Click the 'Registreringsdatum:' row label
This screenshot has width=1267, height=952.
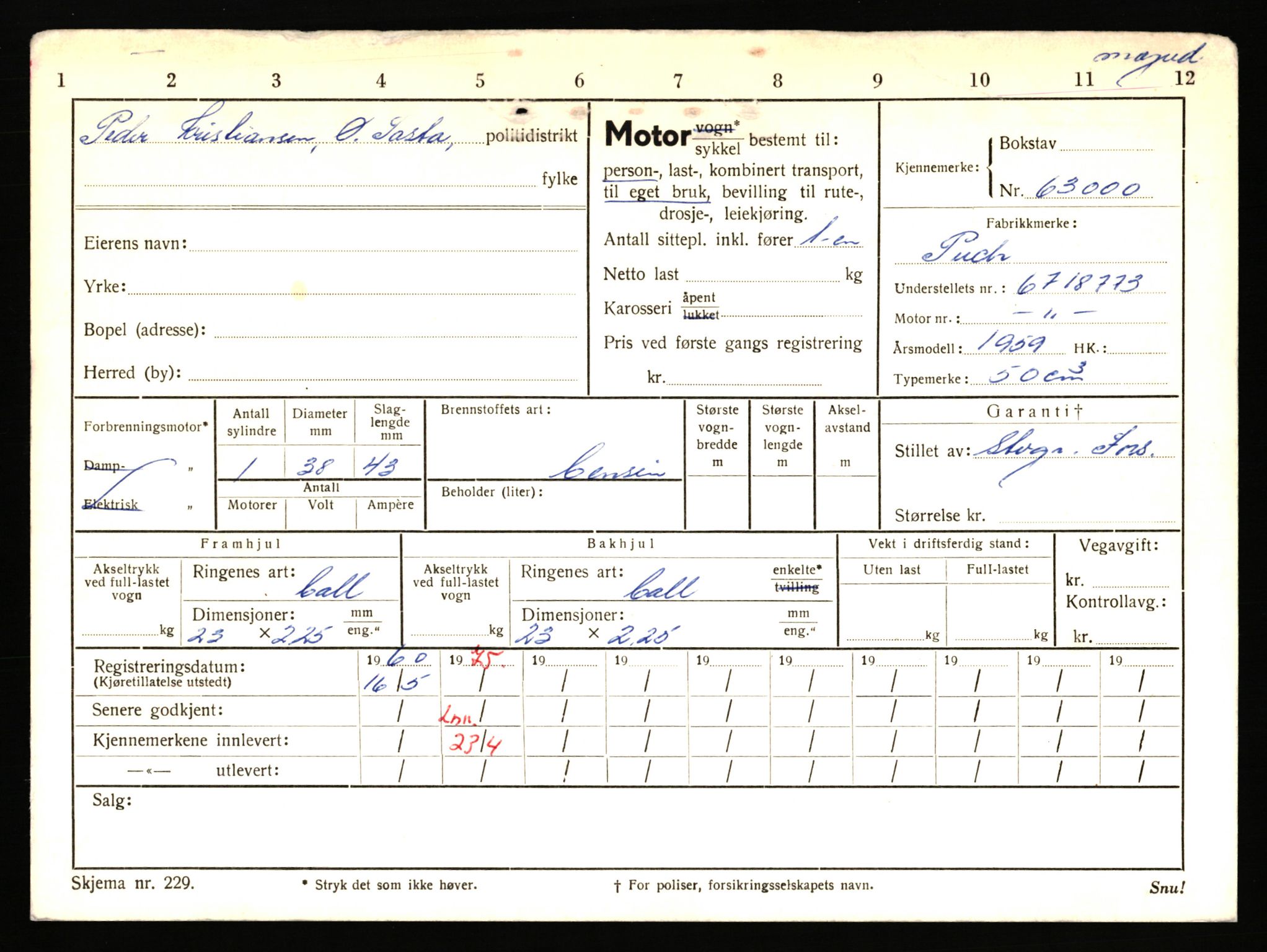[169, 667]
